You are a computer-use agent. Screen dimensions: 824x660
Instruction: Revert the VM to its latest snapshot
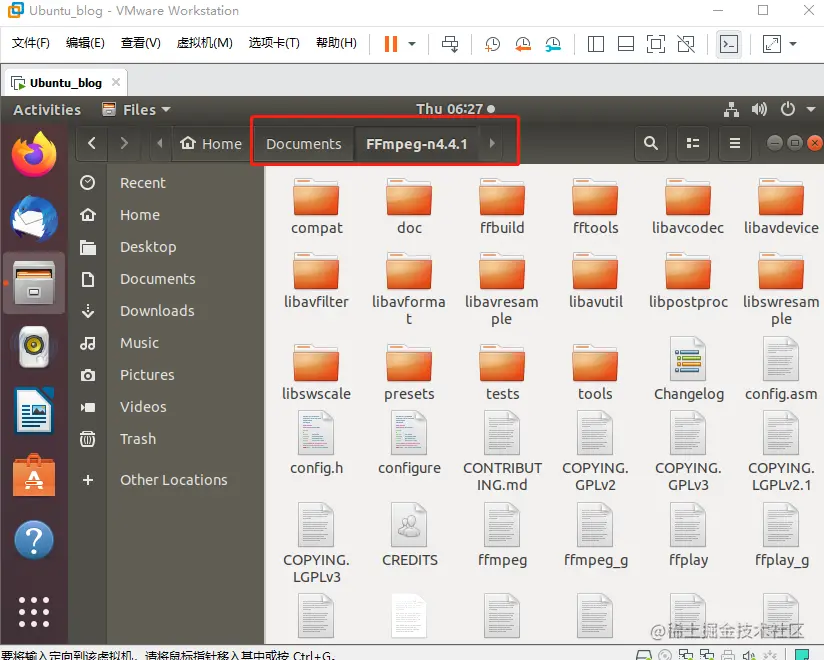pos(521,43)
